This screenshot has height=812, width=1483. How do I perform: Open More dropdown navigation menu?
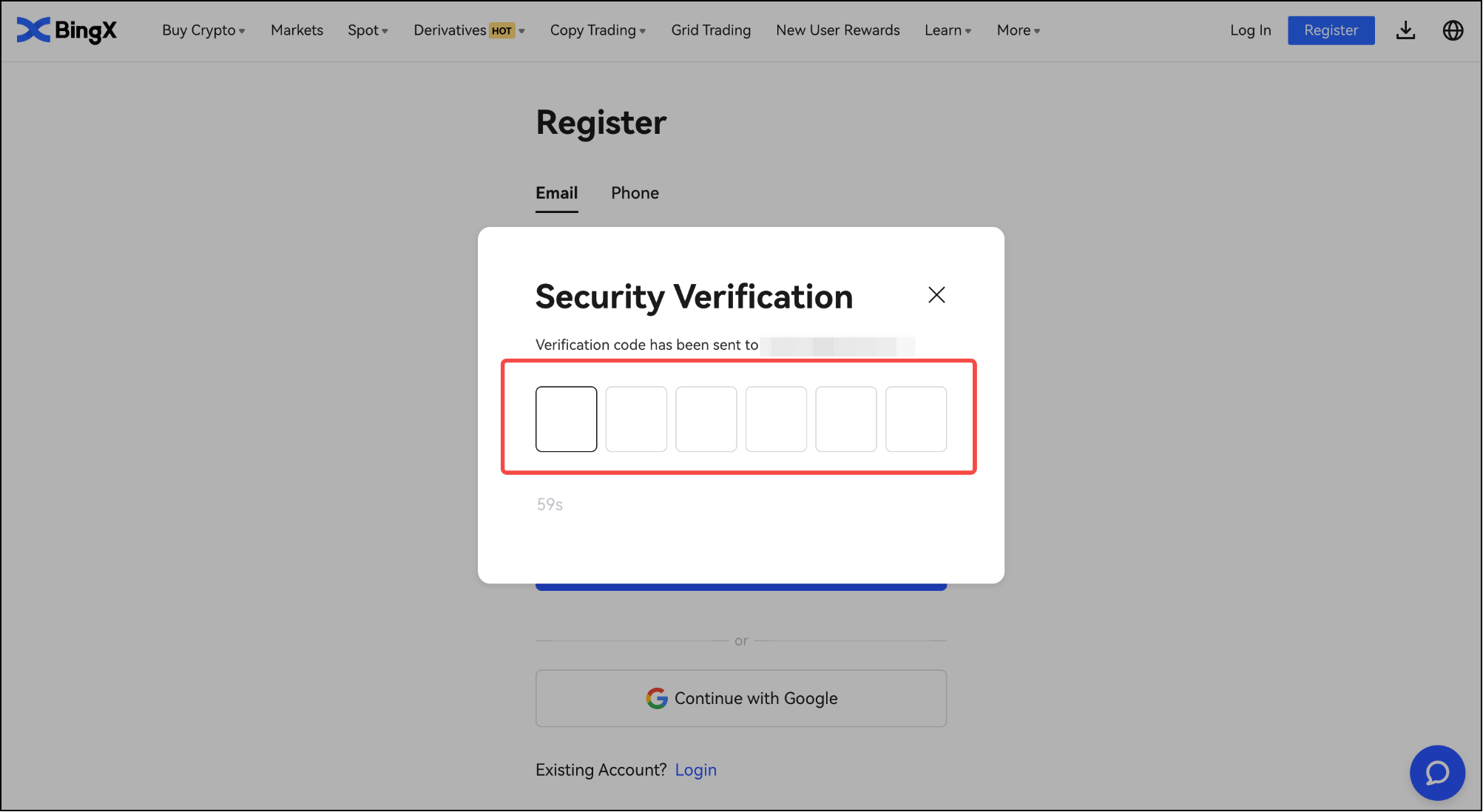coord(1017,30)
